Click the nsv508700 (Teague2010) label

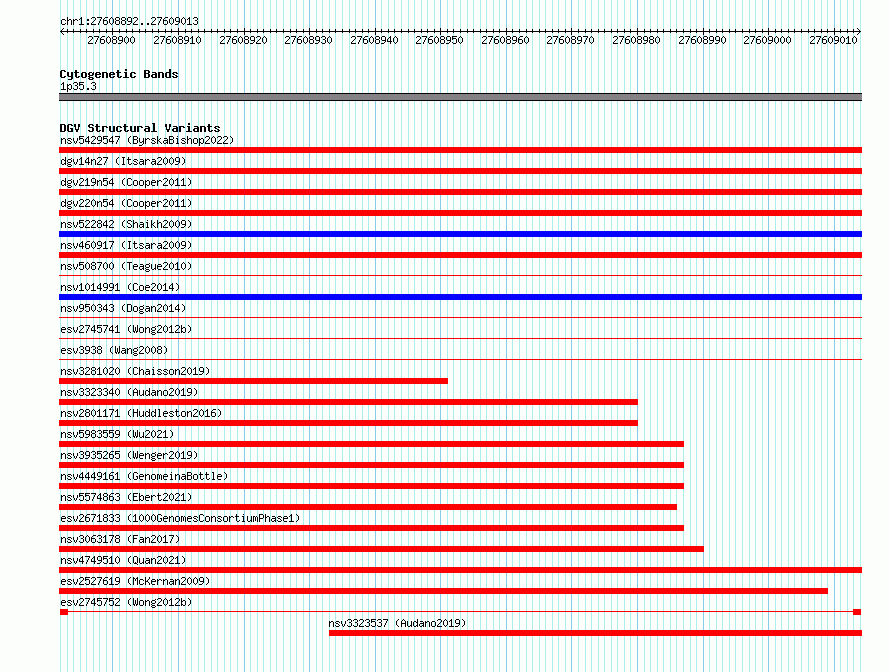(x=126, y=266)
